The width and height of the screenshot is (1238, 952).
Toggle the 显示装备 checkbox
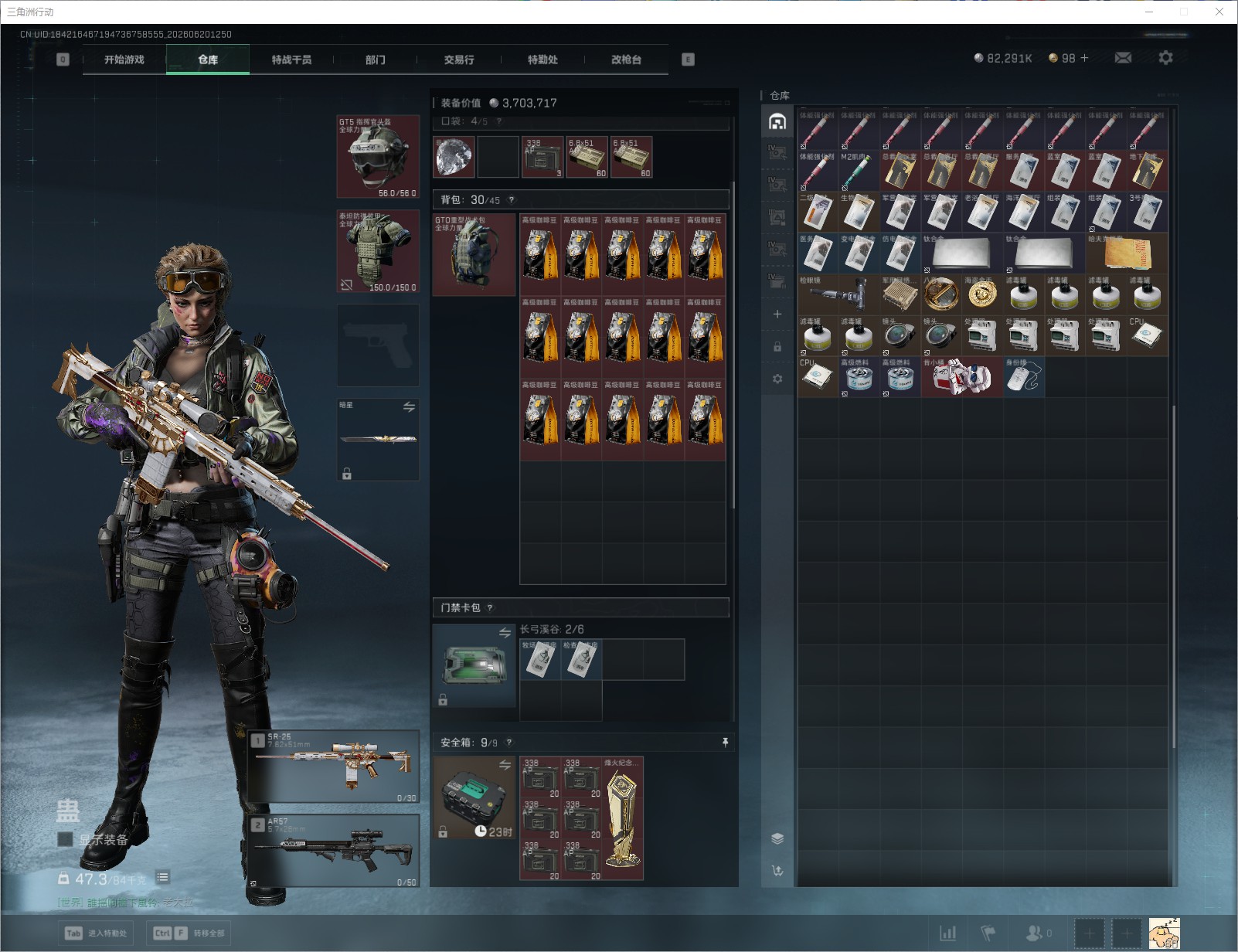[66, 839]
